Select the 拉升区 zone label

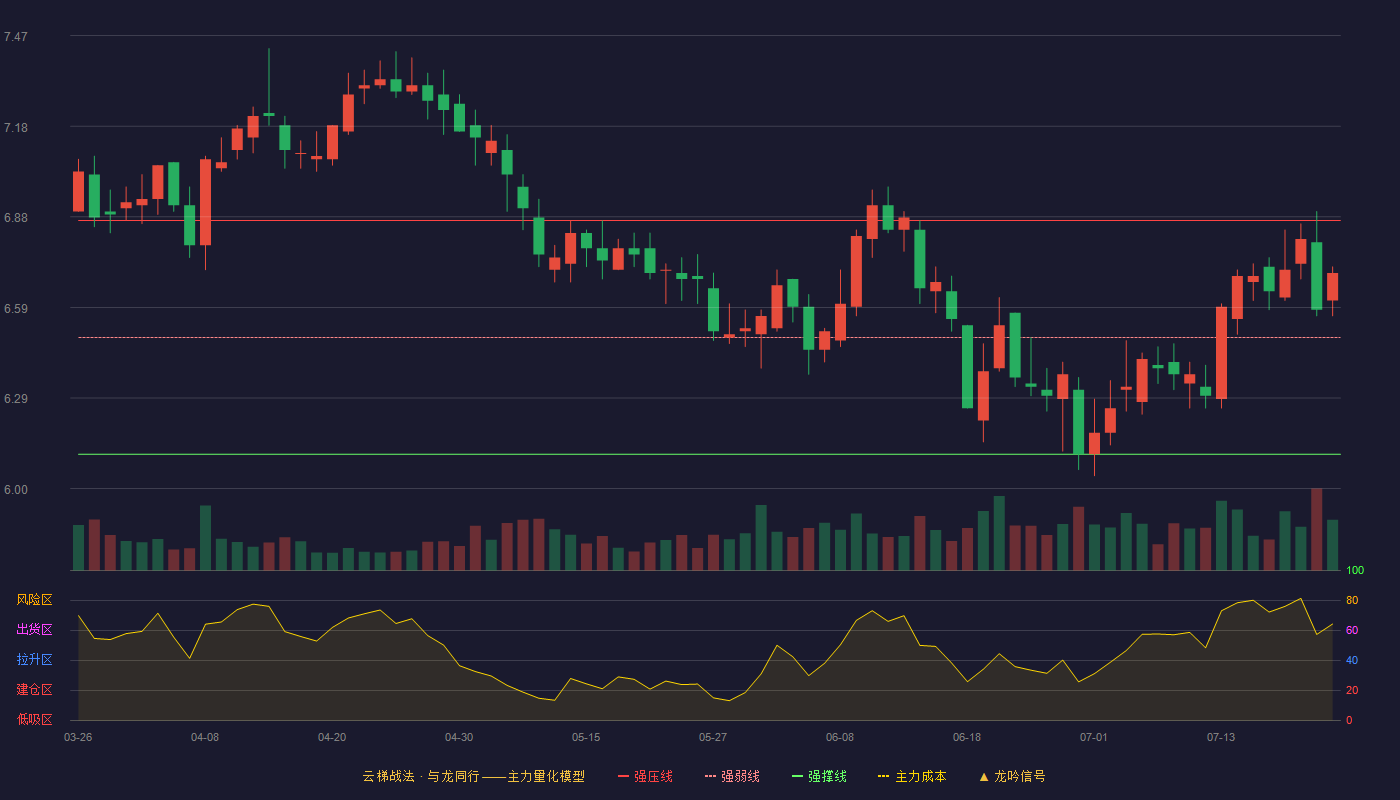[x=34, y=660]
